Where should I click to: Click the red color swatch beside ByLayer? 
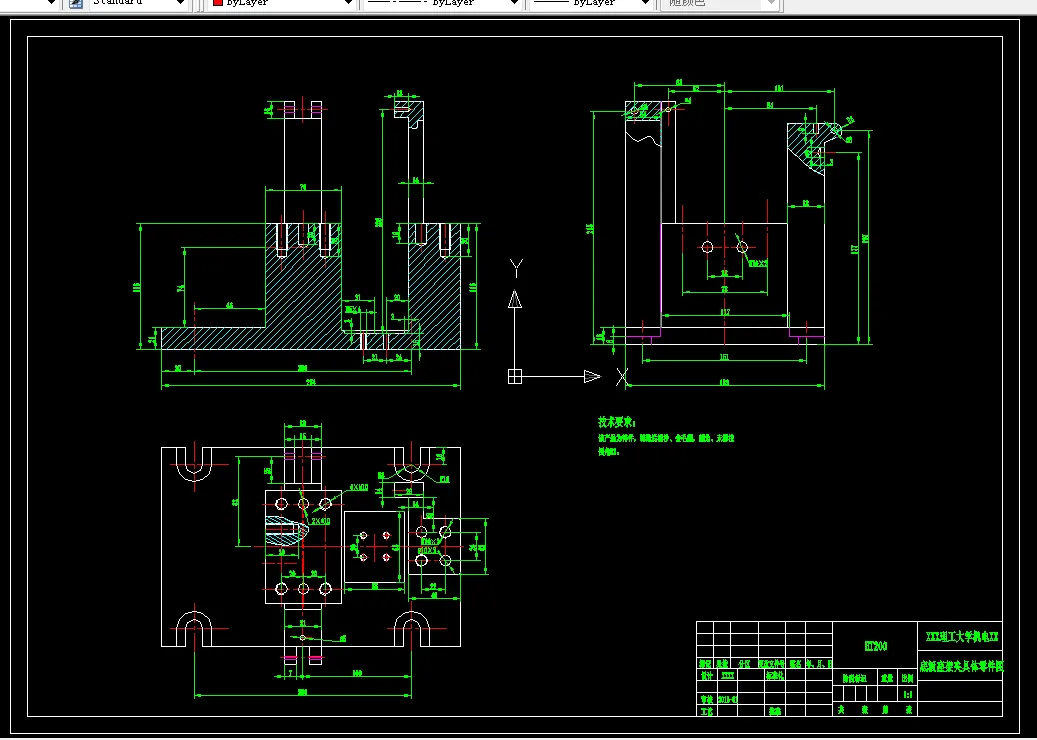click(218, 3)
